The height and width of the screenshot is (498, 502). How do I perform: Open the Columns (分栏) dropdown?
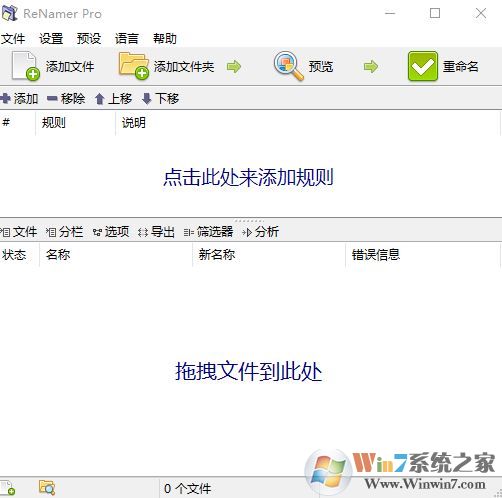(65, 232)
